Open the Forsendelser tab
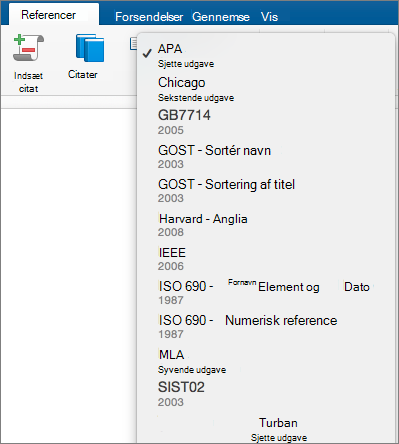The height and width of the screenshot is (444, 399). coord(149,17)
